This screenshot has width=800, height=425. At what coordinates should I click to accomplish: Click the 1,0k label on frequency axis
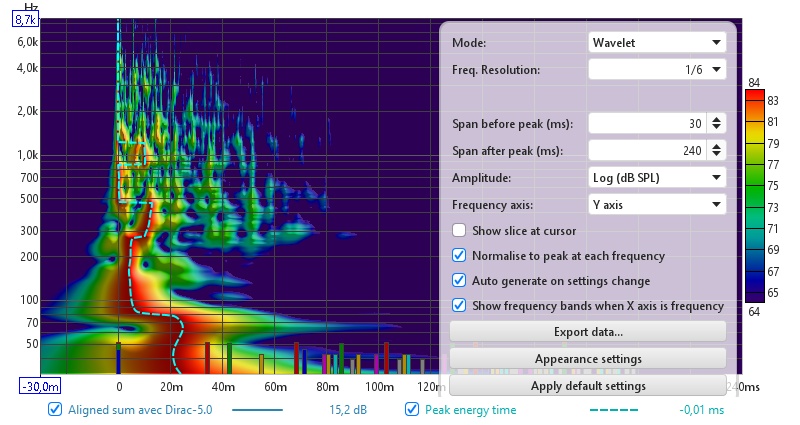point(28,155)
